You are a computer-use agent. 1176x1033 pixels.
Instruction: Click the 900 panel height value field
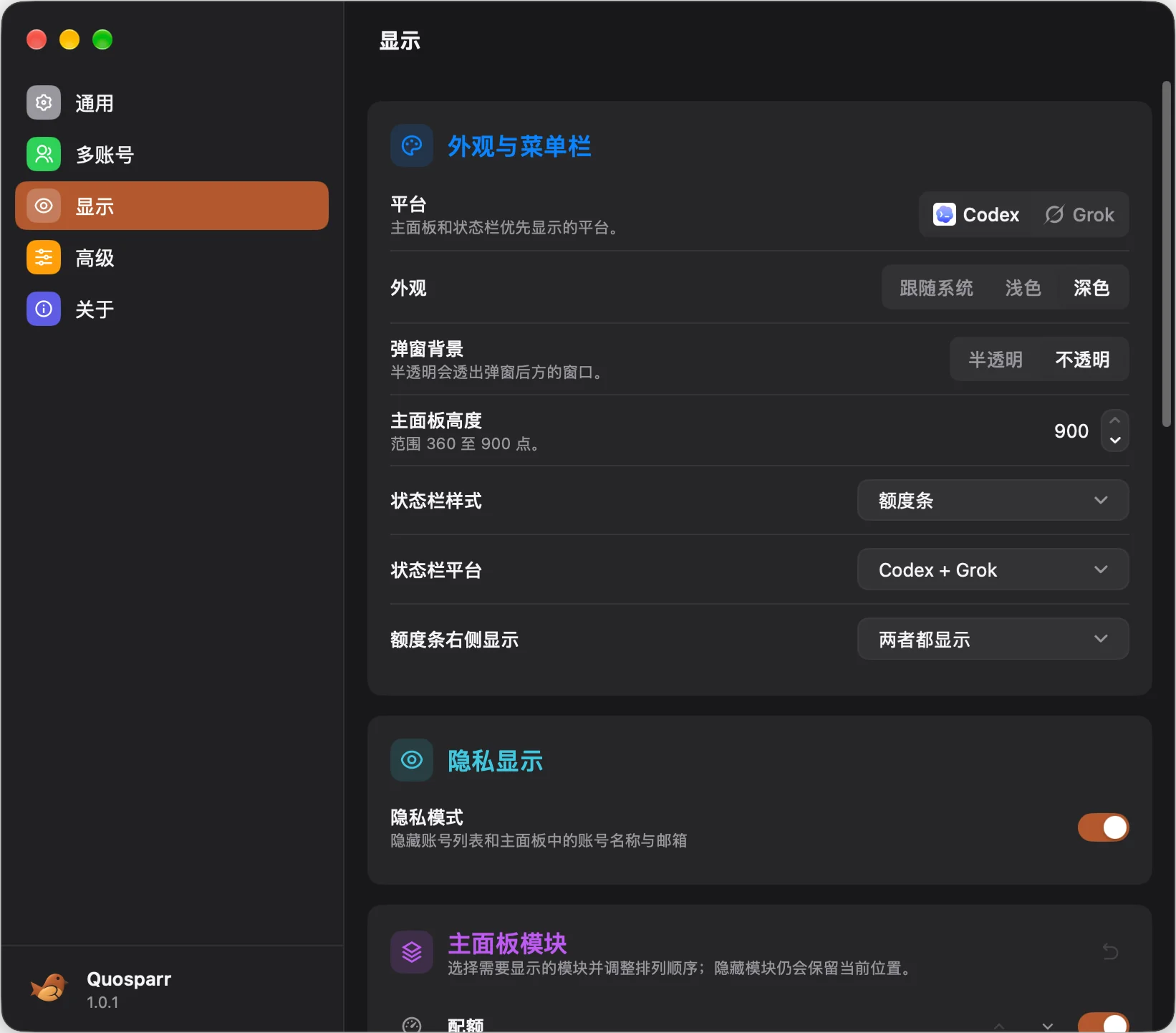click(x=1071, y=431)
